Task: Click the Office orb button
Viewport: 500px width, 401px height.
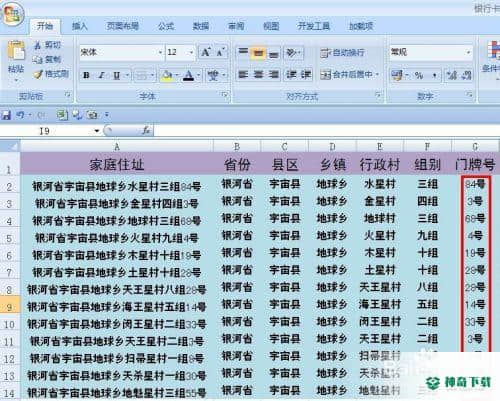Action: coord(13,14)
